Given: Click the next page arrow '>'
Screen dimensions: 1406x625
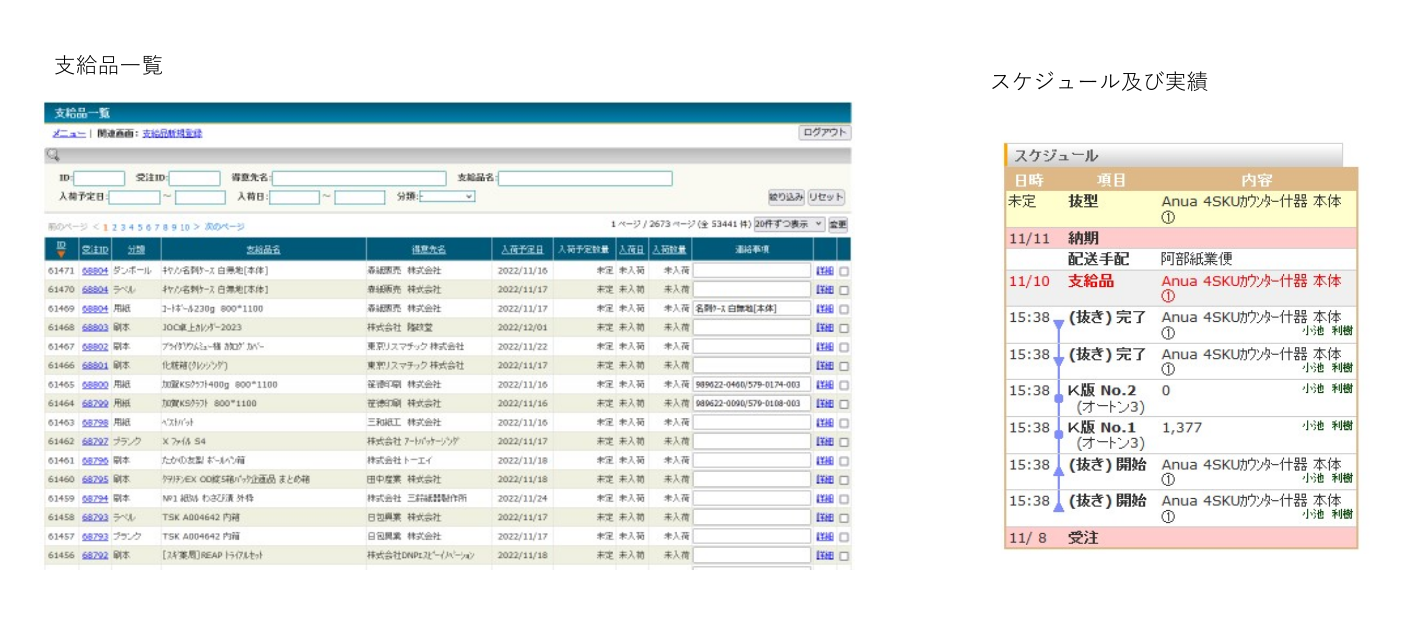Looking at the screenshot, I should click(x=197, y=227).
